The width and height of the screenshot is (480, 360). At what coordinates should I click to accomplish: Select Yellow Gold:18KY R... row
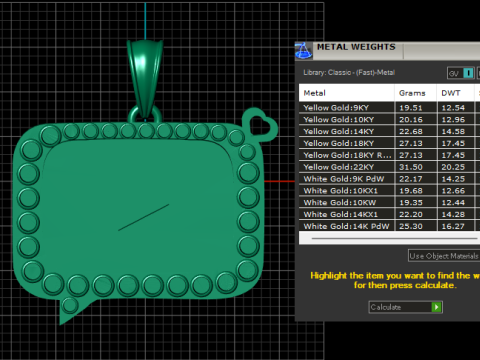389,155
